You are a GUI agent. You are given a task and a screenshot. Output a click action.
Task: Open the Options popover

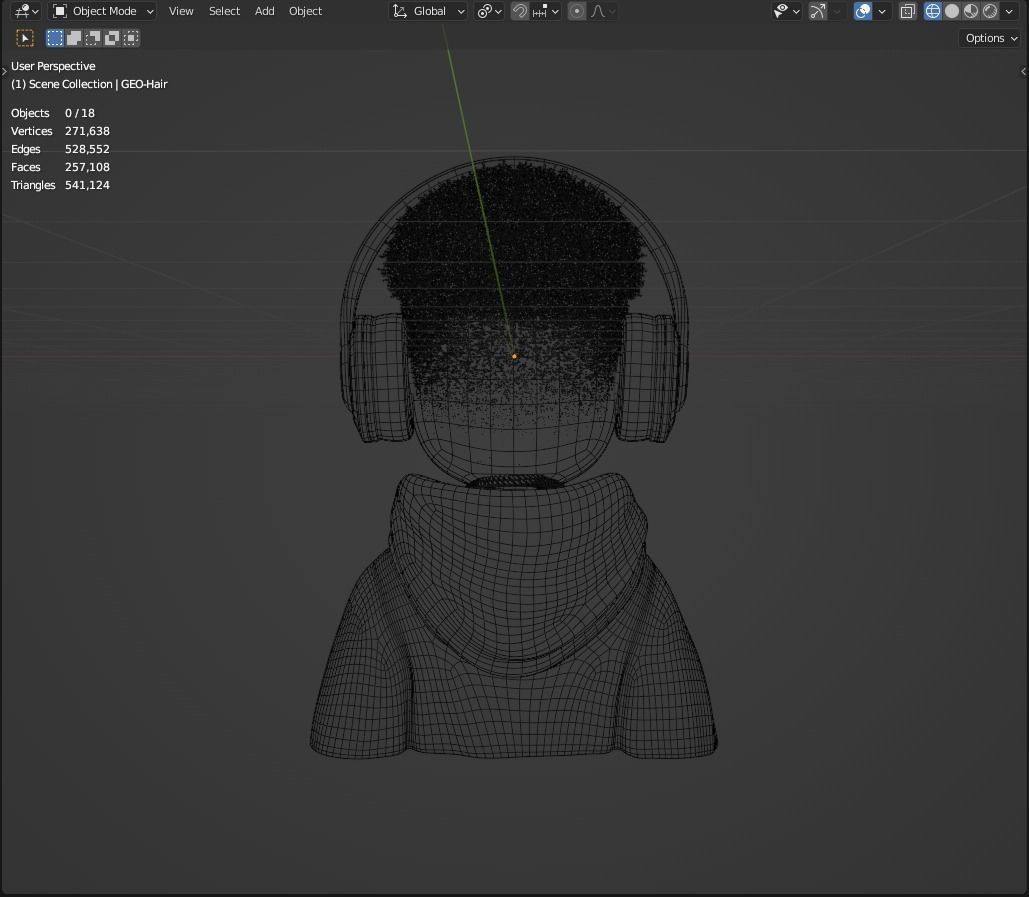pos(990,38)
